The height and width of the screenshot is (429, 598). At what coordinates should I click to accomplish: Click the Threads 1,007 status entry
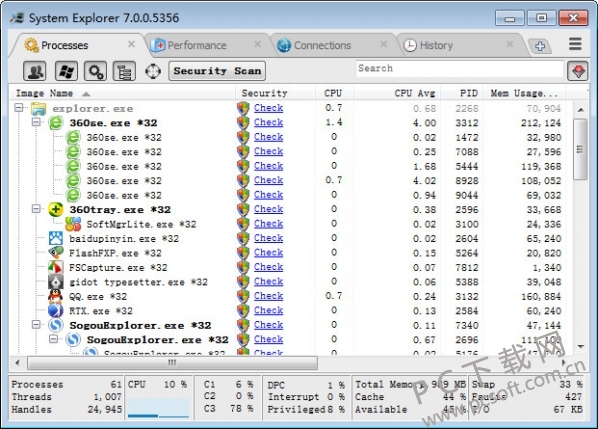pyautogui.click(x=66, y=397)
